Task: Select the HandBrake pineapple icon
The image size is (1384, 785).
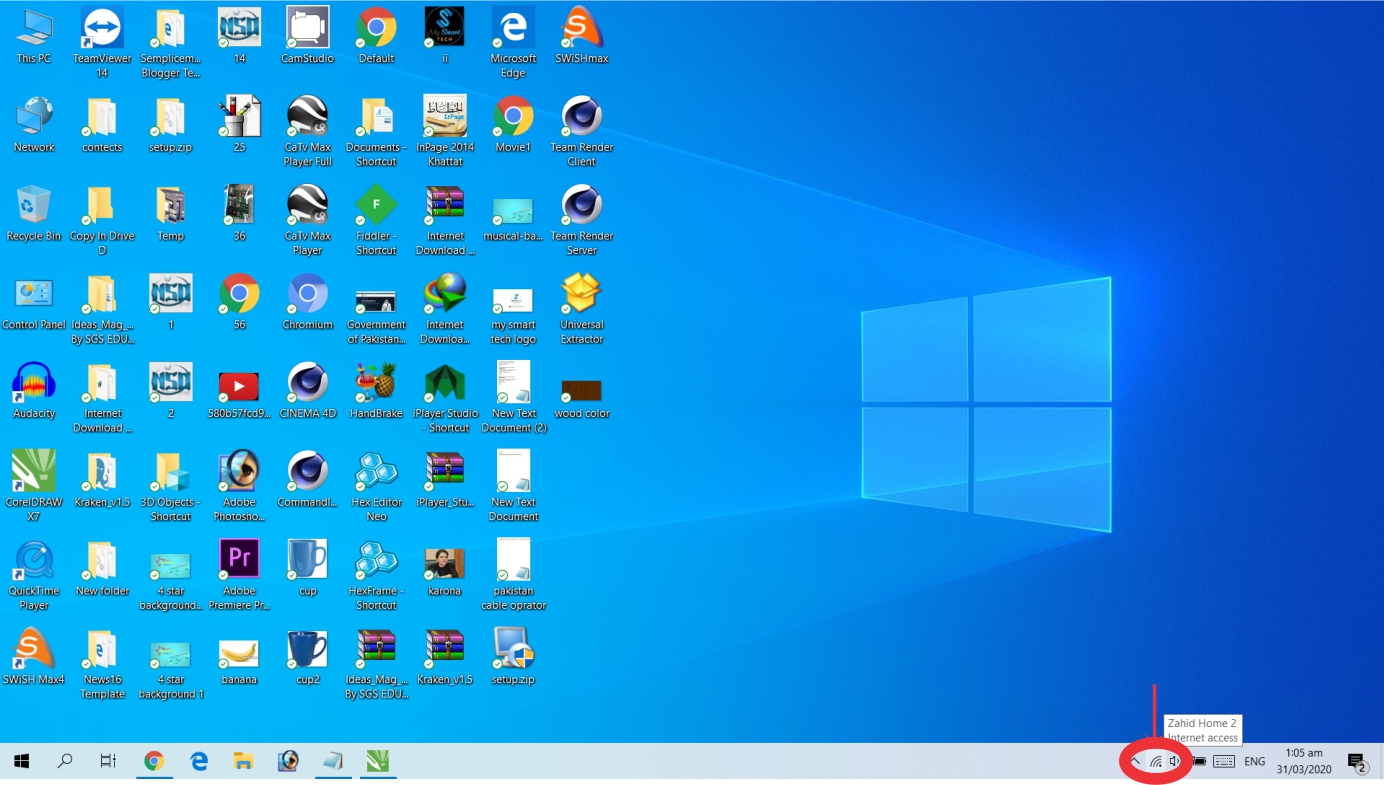Action: (376, 391)
